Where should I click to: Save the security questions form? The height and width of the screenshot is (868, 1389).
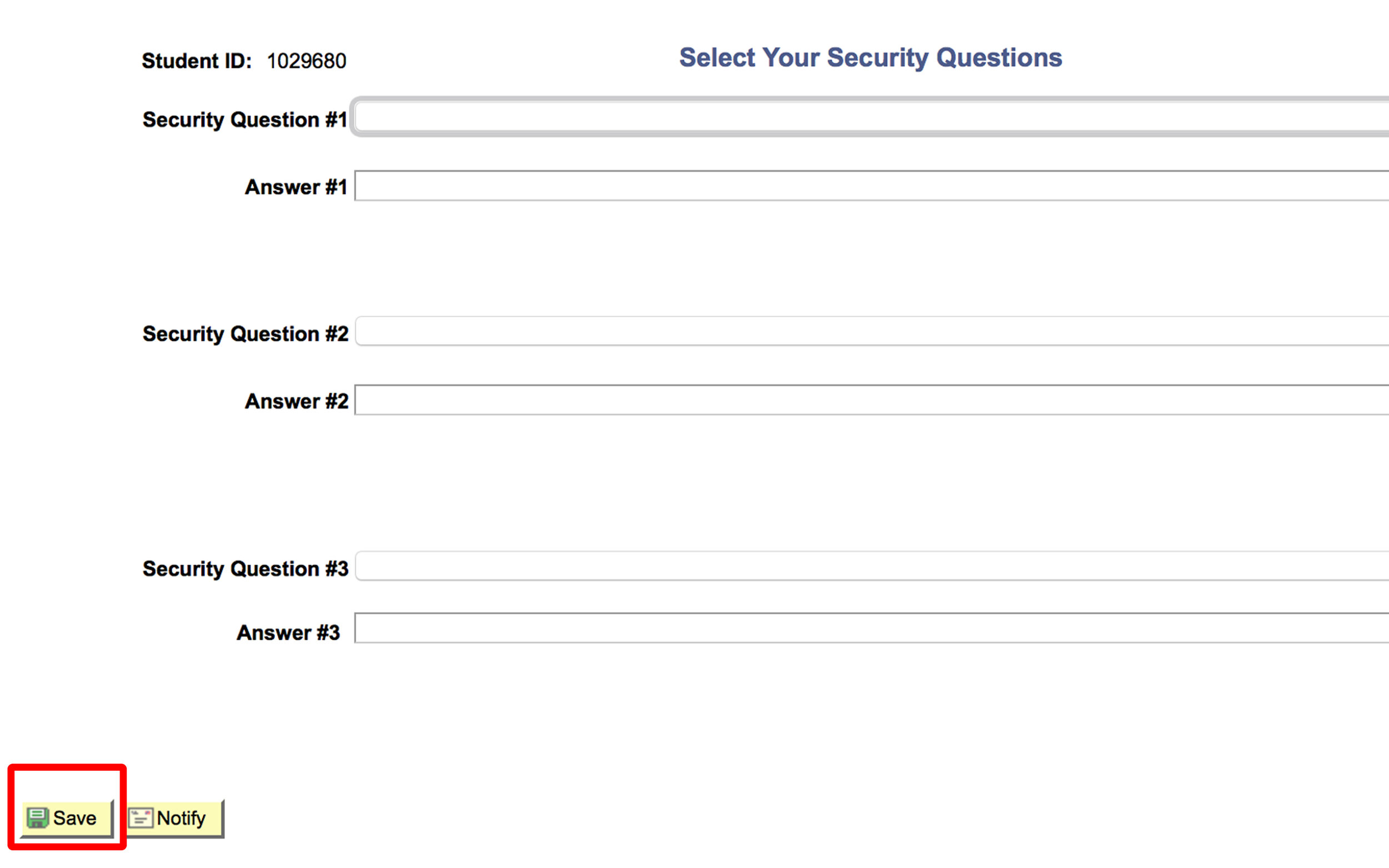click(x=67, y=819)
